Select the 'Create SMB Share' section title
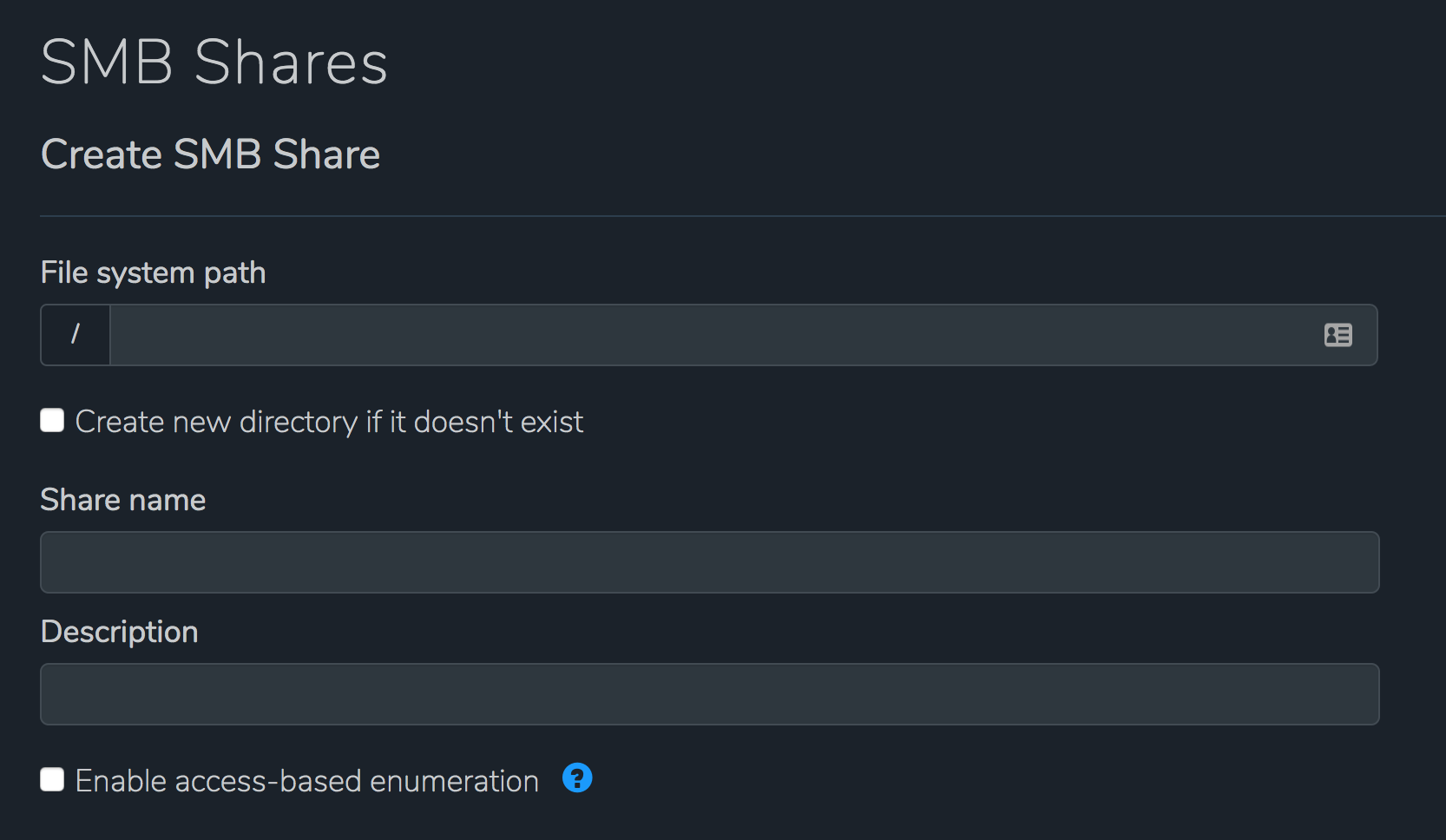This screenshot has height=840, width=1446. tap(210, 154)
